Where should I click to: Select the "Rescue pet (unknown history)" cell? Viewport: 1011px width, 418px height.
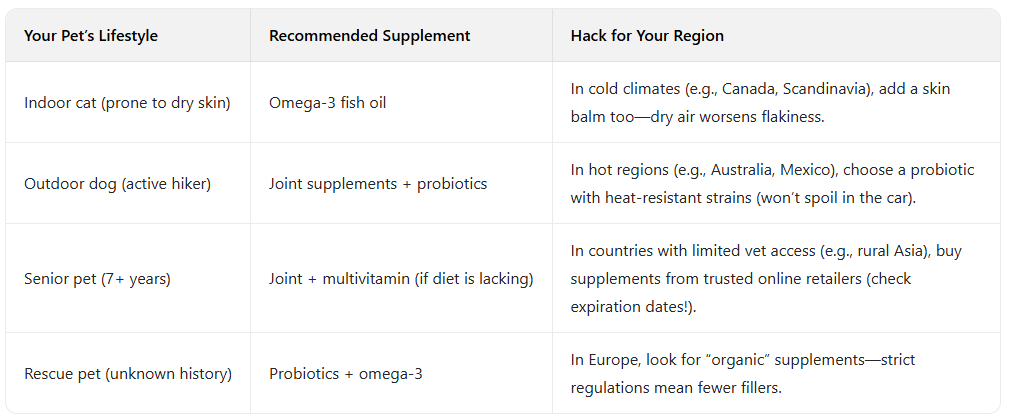pos(128,374)
